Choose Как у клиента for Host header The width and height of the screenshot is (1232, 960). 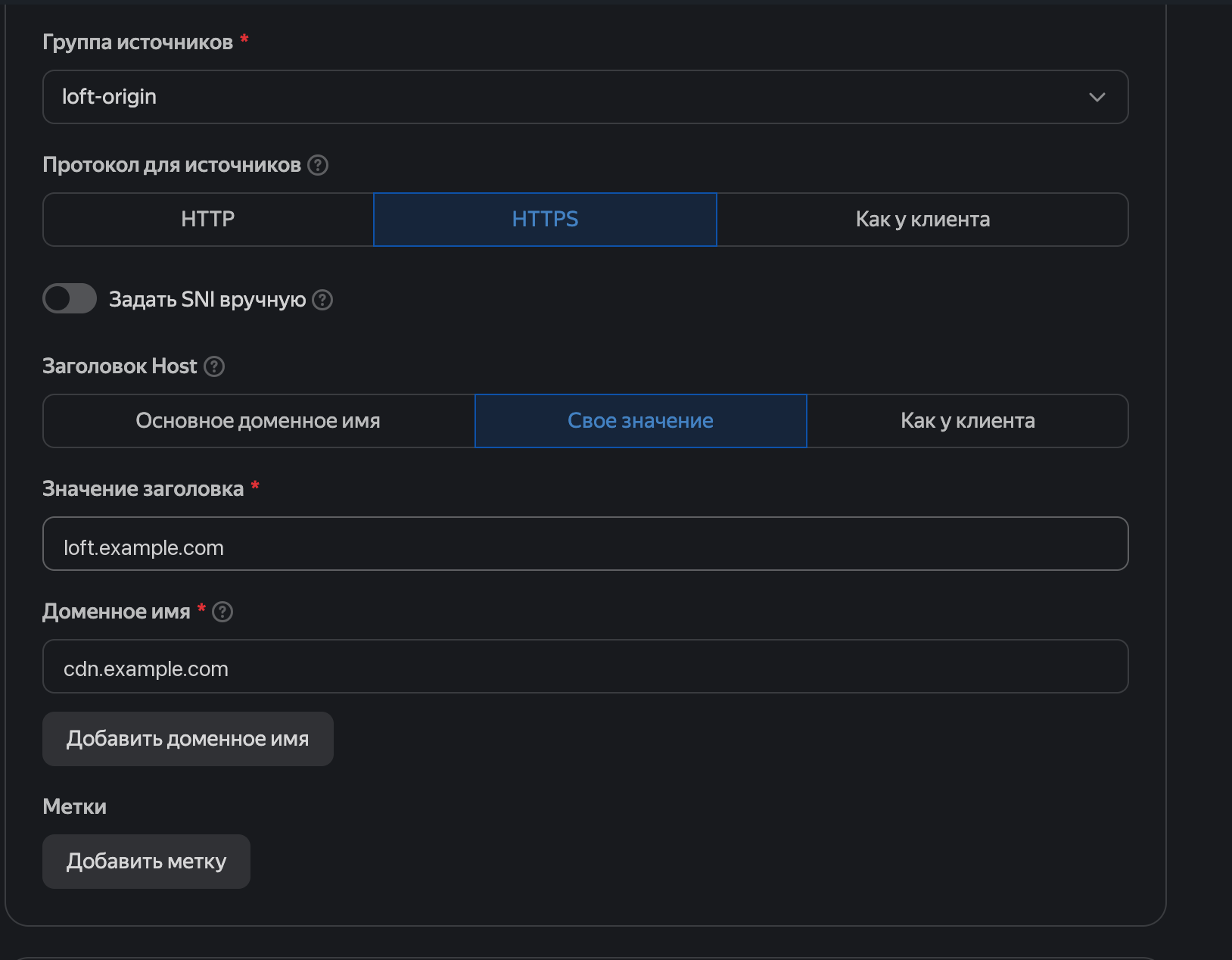[967, 421]
